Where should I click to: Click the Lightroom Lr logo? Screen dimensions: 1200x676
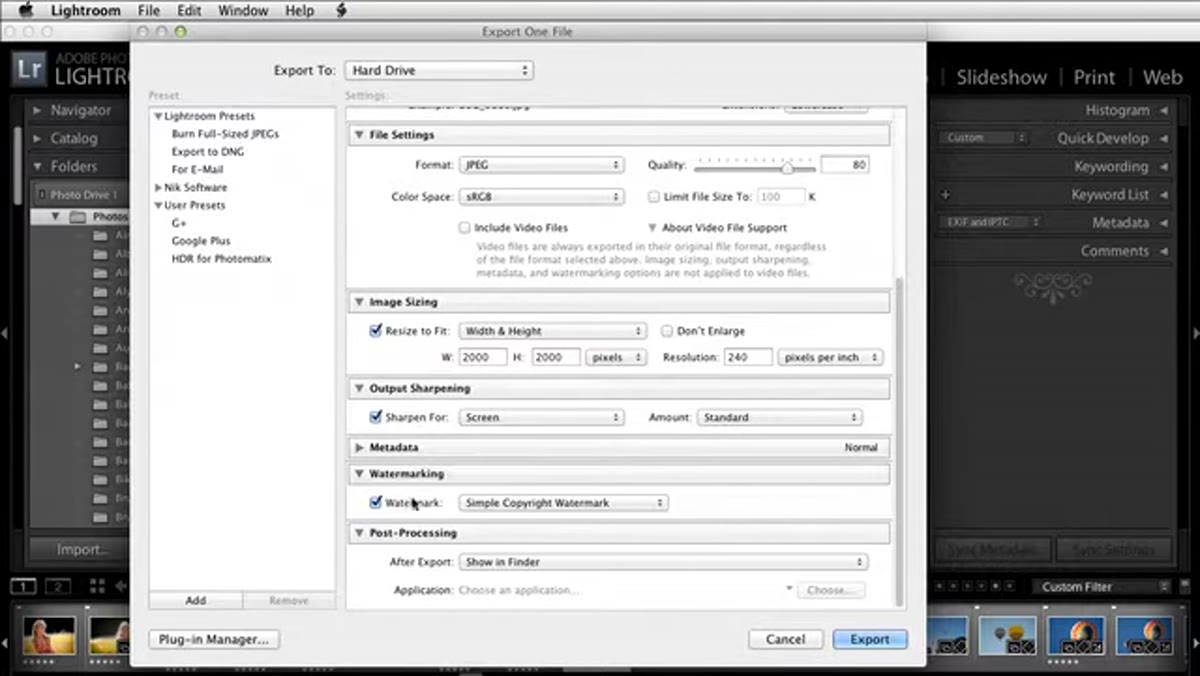click(x=27, y=67)
